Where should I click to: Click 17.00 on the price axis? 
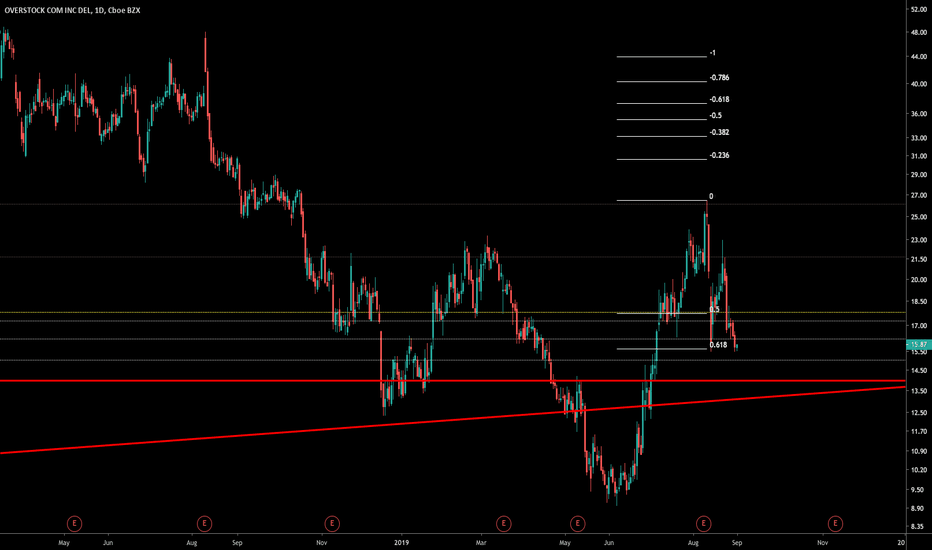pos(919,326)
